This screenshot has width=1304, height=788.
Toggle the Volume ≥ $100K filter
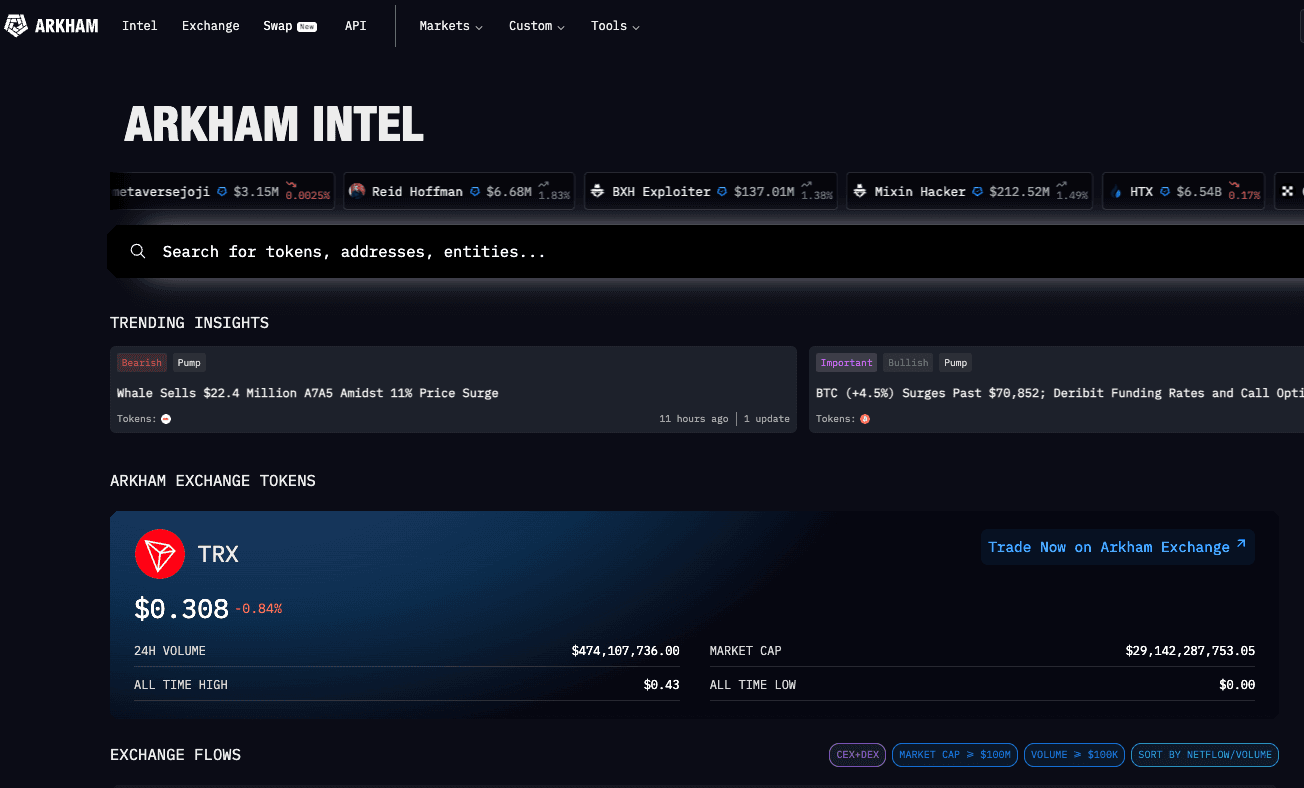click(x=1075, y=755)
